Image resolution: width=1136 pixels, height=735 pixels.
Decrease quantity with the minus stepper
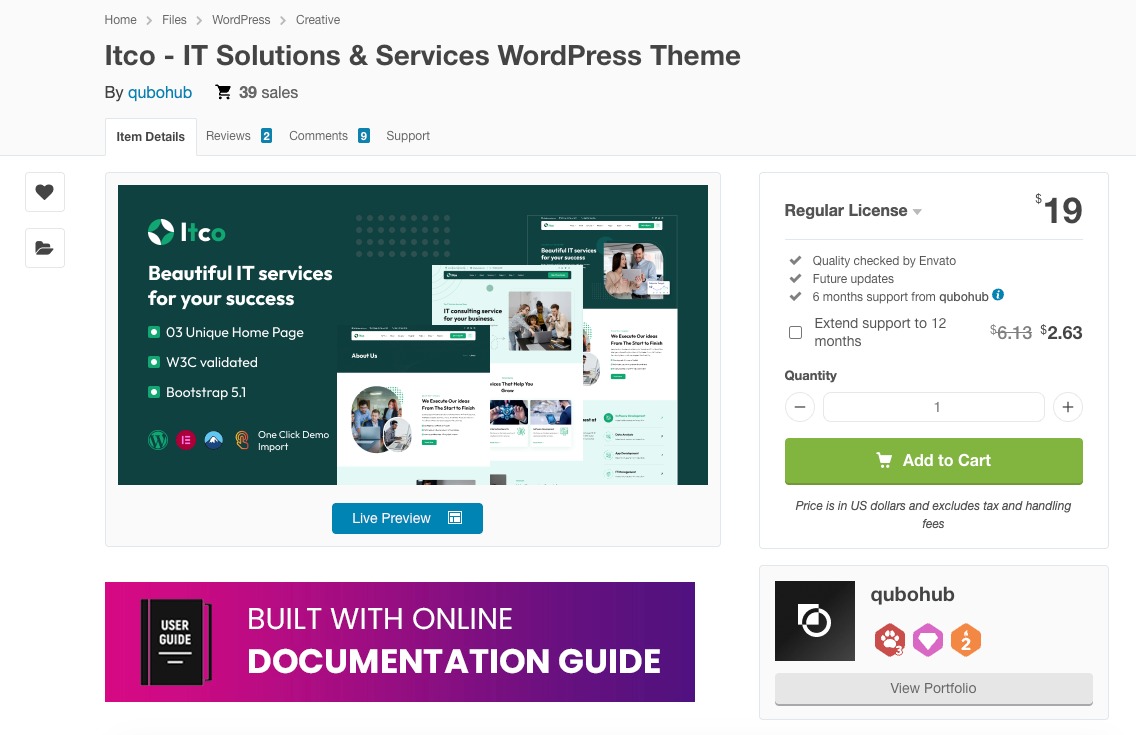tap(800, 407)
